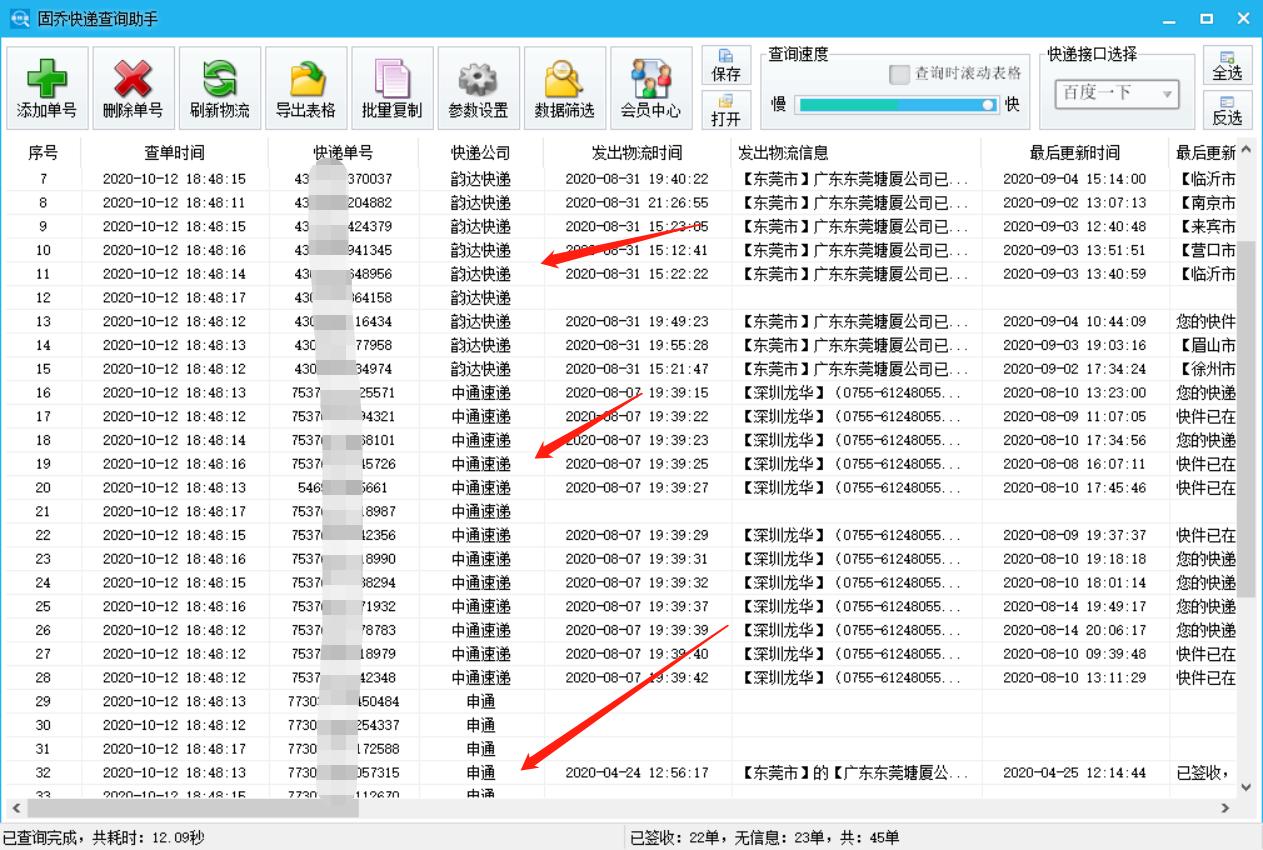This screenshot has height=850, width=1263.
Task: Click the 保存 (Save) button
Action: pos(726,66)
